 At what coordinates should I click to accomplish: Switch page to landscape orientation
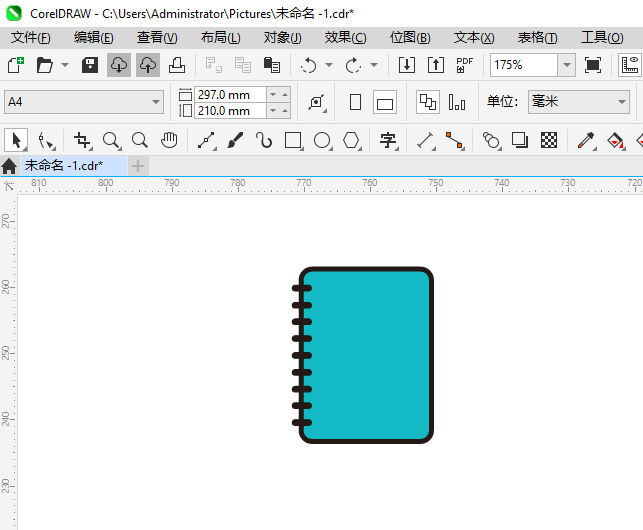pyautogui.click(x=385, y=102)
